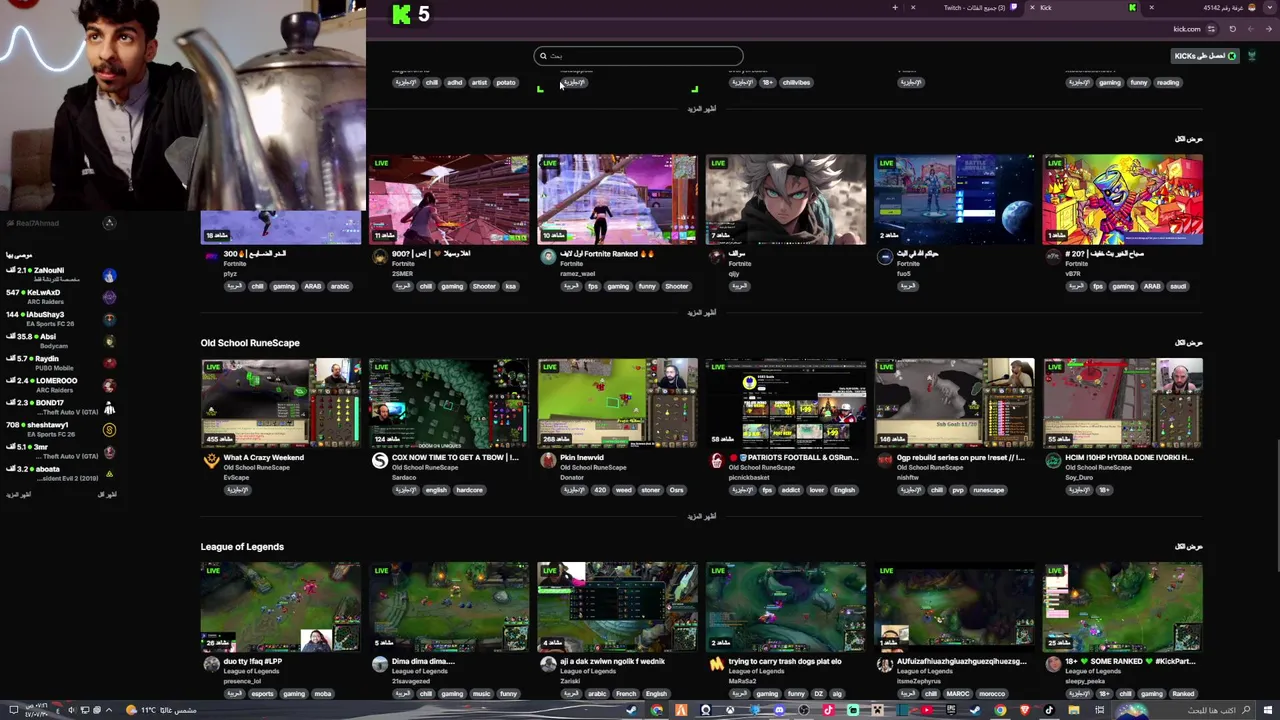Screen dimensions: 1280x720
Task: Open trying to carry trash dogs thumbnail
Action: point(786,607)
